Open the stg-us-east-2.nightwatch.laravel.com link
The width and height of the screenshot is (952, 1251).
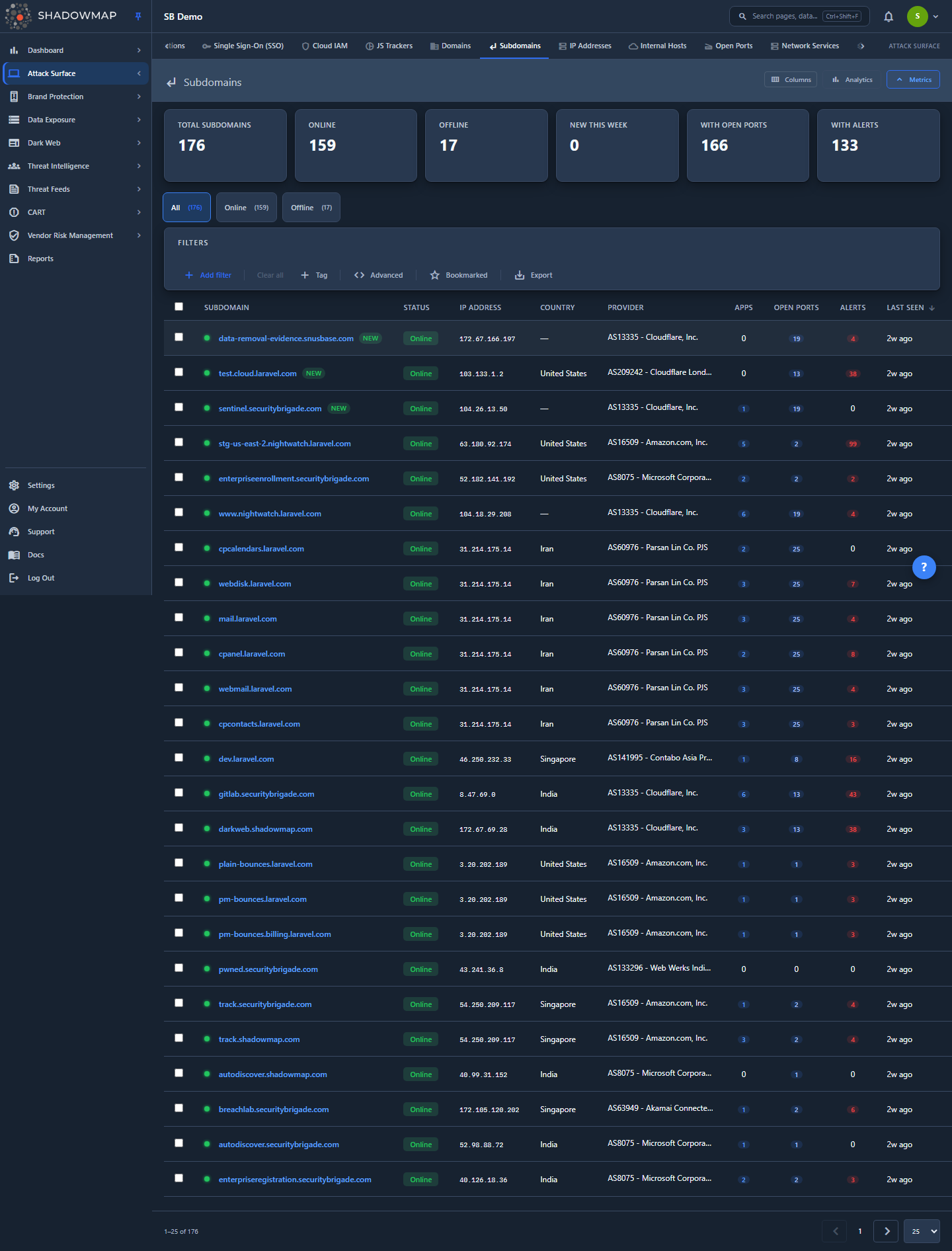[x=285, y=444]
